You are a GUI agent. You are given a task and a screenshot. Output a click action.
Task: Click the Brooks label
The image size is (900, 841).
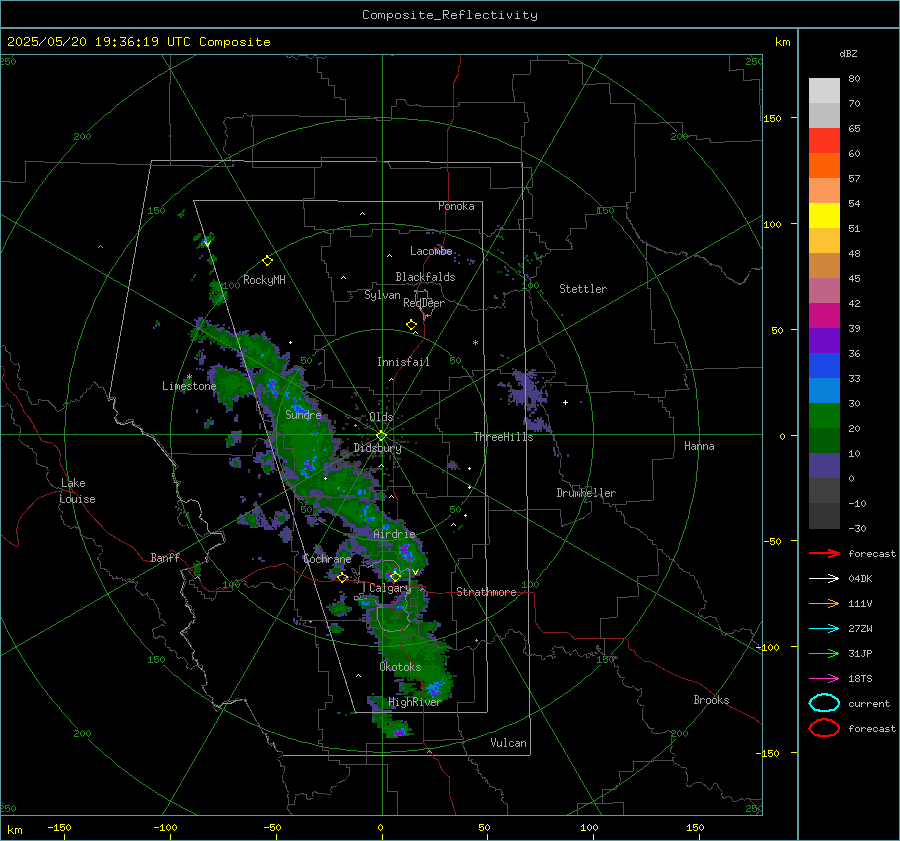(711, 700)
